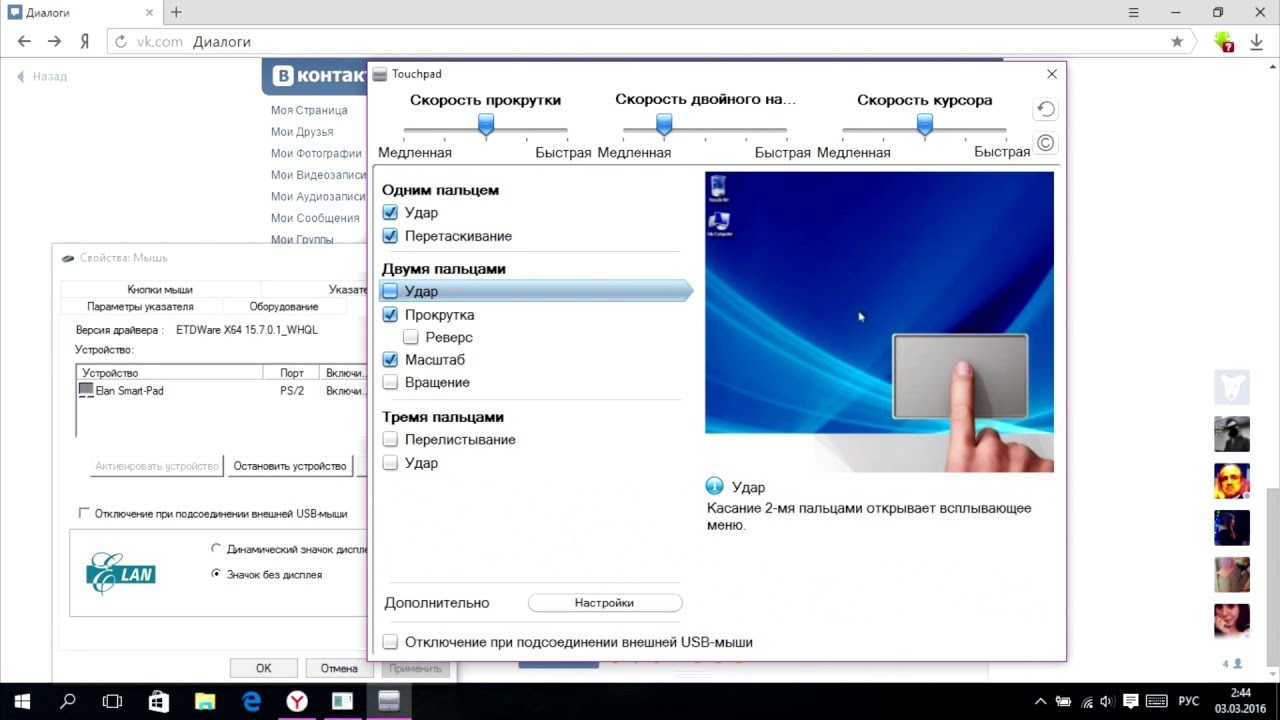Image resolution: width=1280 pixels, height=720 pixels.
Task: Open Yandex Browser from taskbar
Action: click(x=297, y=701)
